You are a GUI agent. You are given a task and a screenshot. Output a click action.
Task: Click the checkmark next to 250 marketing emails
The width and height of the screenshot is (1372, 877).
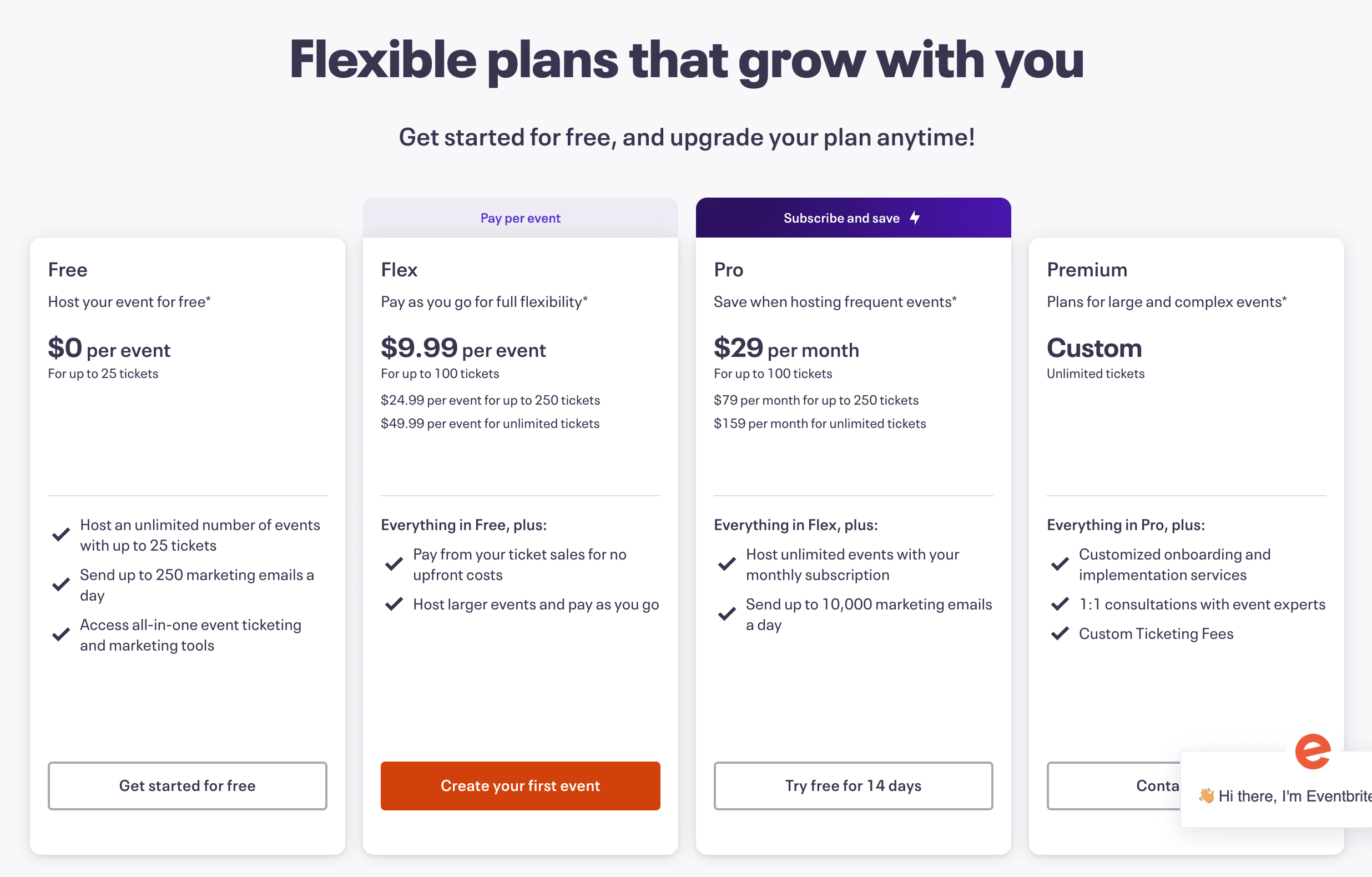coord(61,584)
